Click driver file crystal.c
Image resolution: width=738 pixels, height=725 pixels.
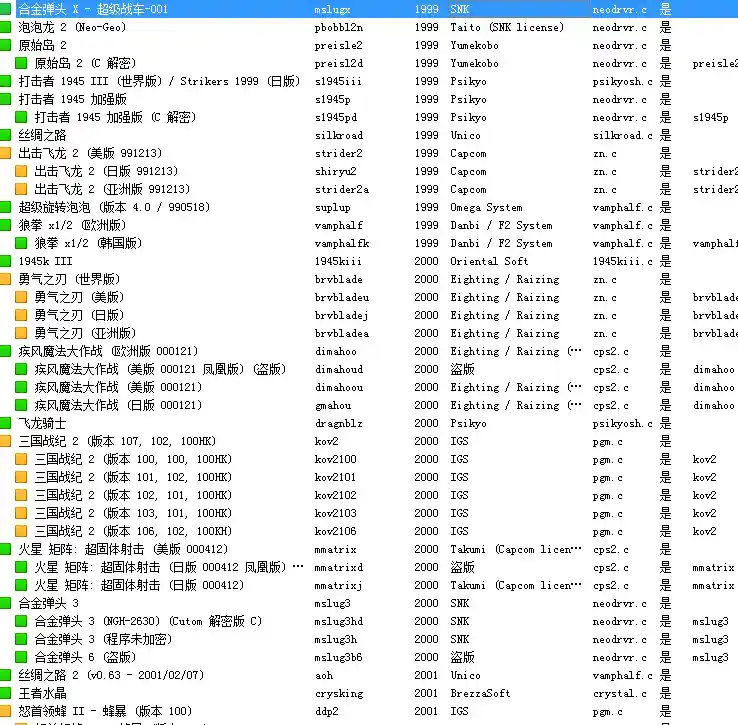tap(619, 693)
